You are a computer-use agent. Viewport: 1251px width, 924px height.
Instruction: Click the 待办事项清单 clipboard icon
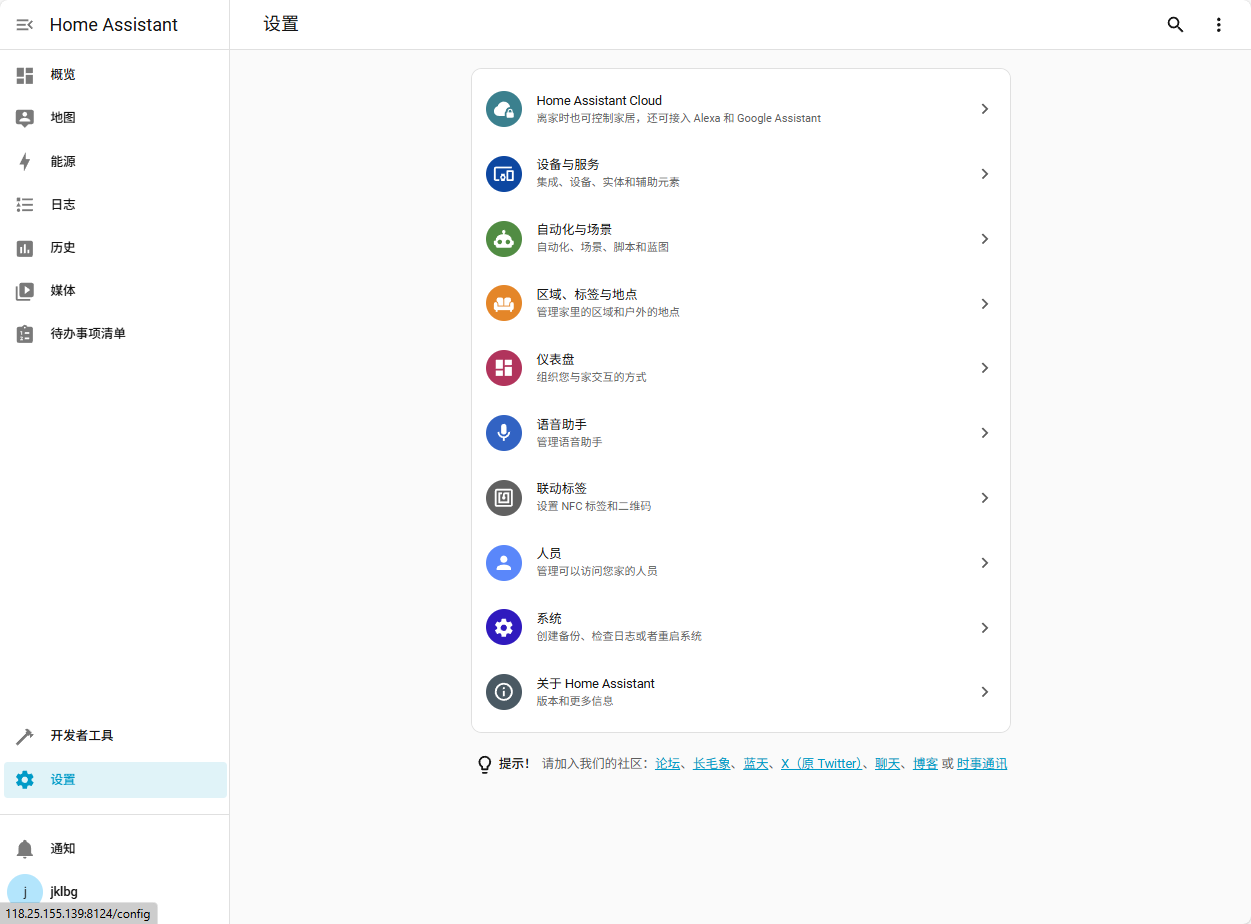coord(25,334)
